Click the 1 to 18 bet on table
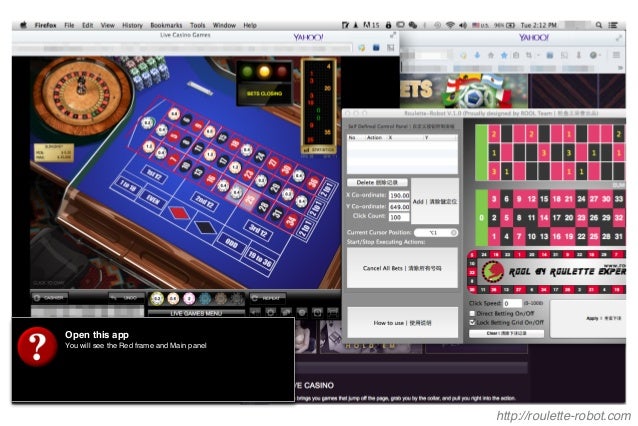638x426 pixels. tap(127, 186)
